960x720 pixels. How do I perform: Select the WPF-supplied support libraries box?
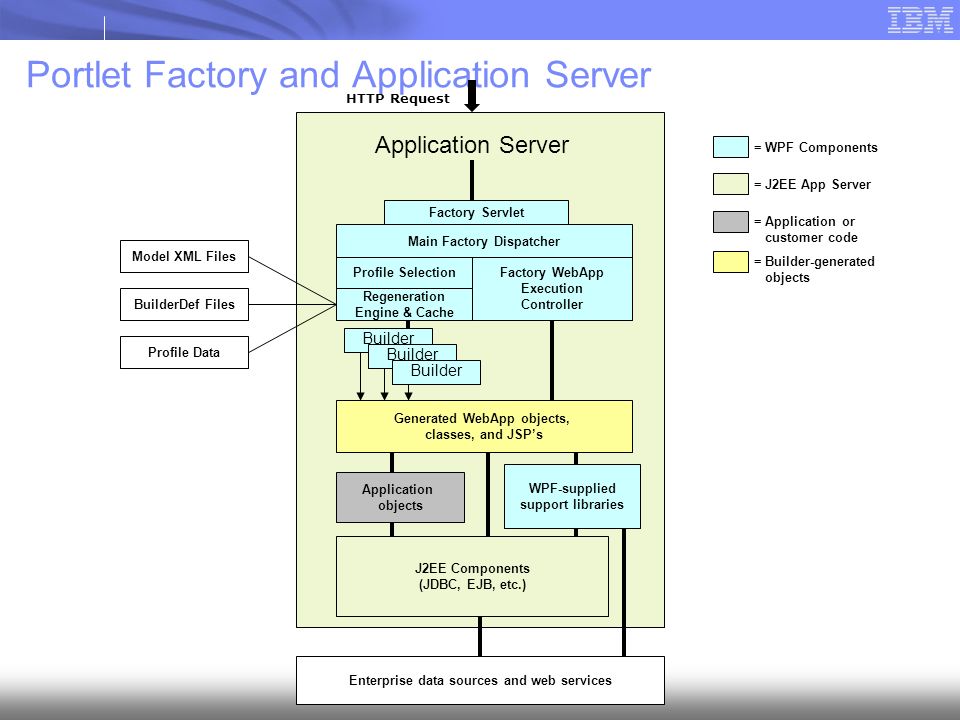572,497
